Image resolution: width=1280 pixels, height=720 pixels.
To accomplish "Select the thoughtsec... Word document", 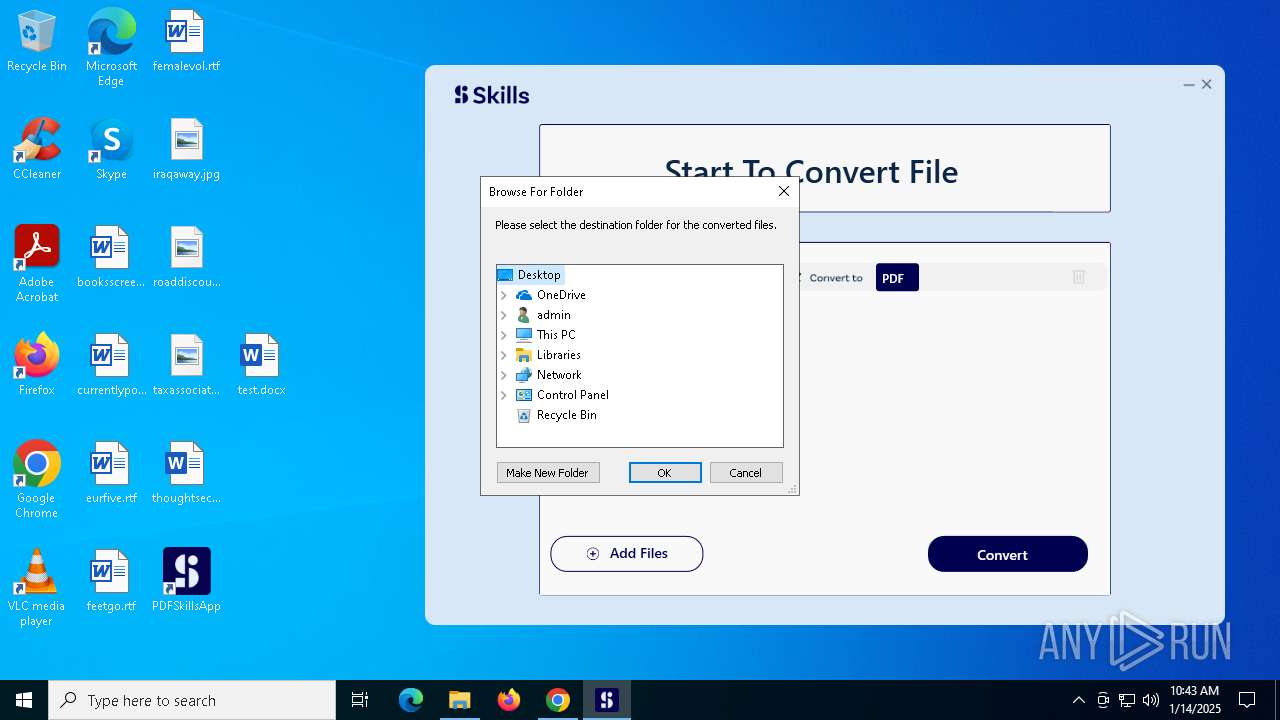I will [186, 474].
